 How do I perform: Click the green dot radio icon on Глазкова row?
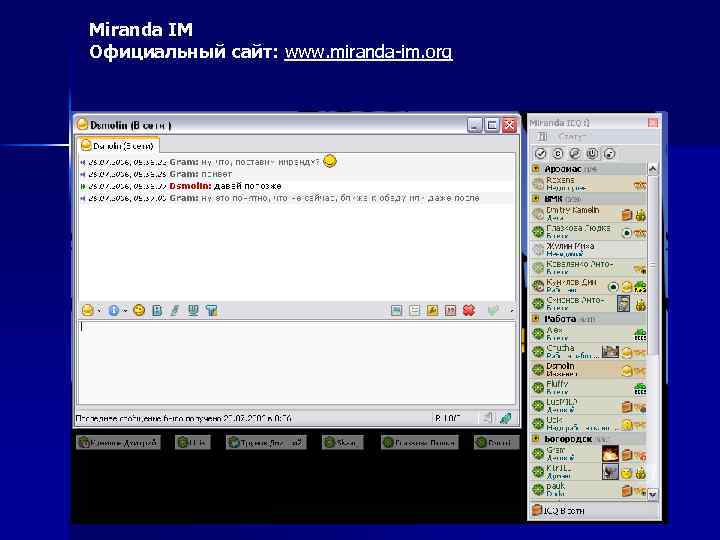(626, 233)
